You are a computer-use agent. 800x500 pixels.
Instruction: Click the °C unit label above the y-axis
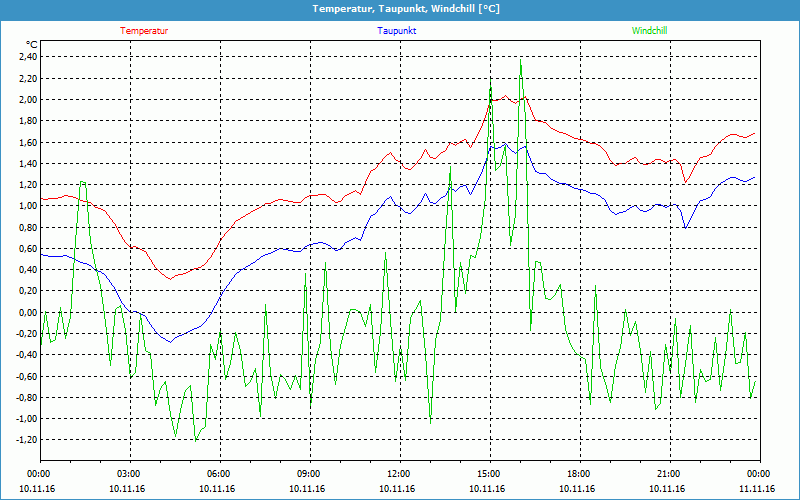pos(31,45)
